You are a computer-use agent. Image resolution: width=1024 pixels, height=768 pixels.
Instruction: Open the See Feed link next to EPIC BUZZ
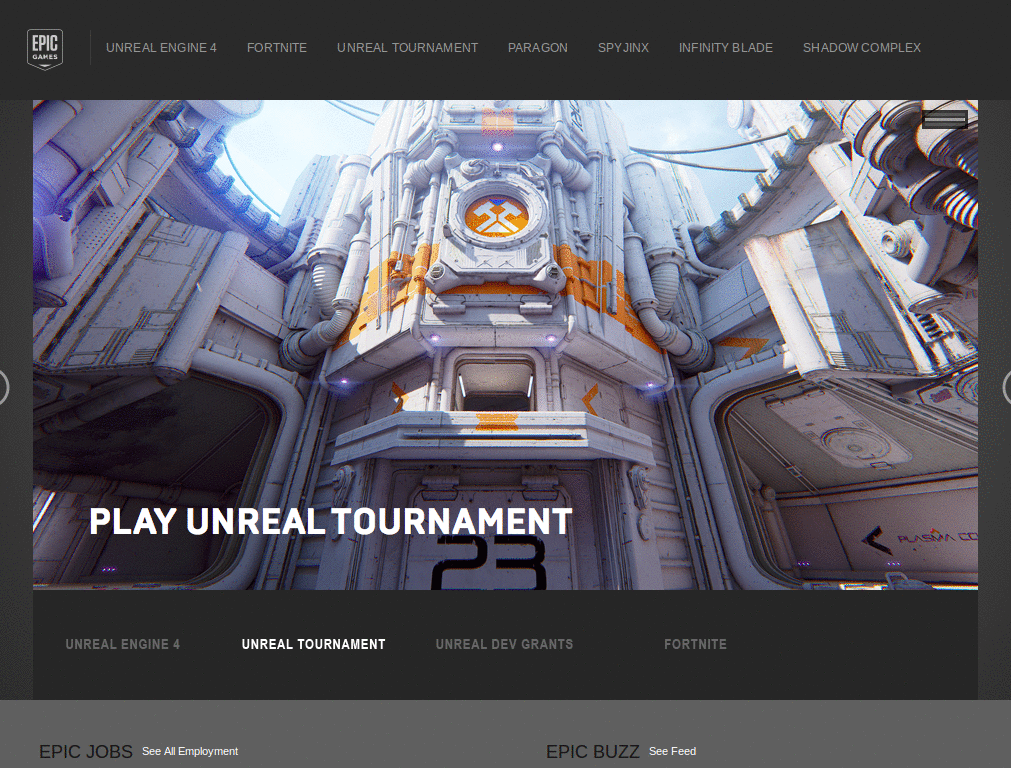coord(673,751)
